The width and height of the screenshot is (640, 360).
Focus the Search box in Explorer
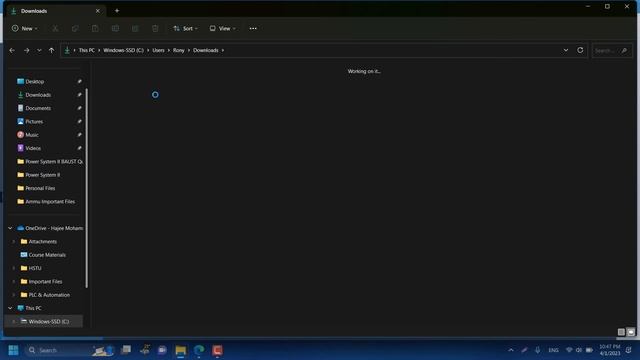pyautogui.click(x=611, y=51)
